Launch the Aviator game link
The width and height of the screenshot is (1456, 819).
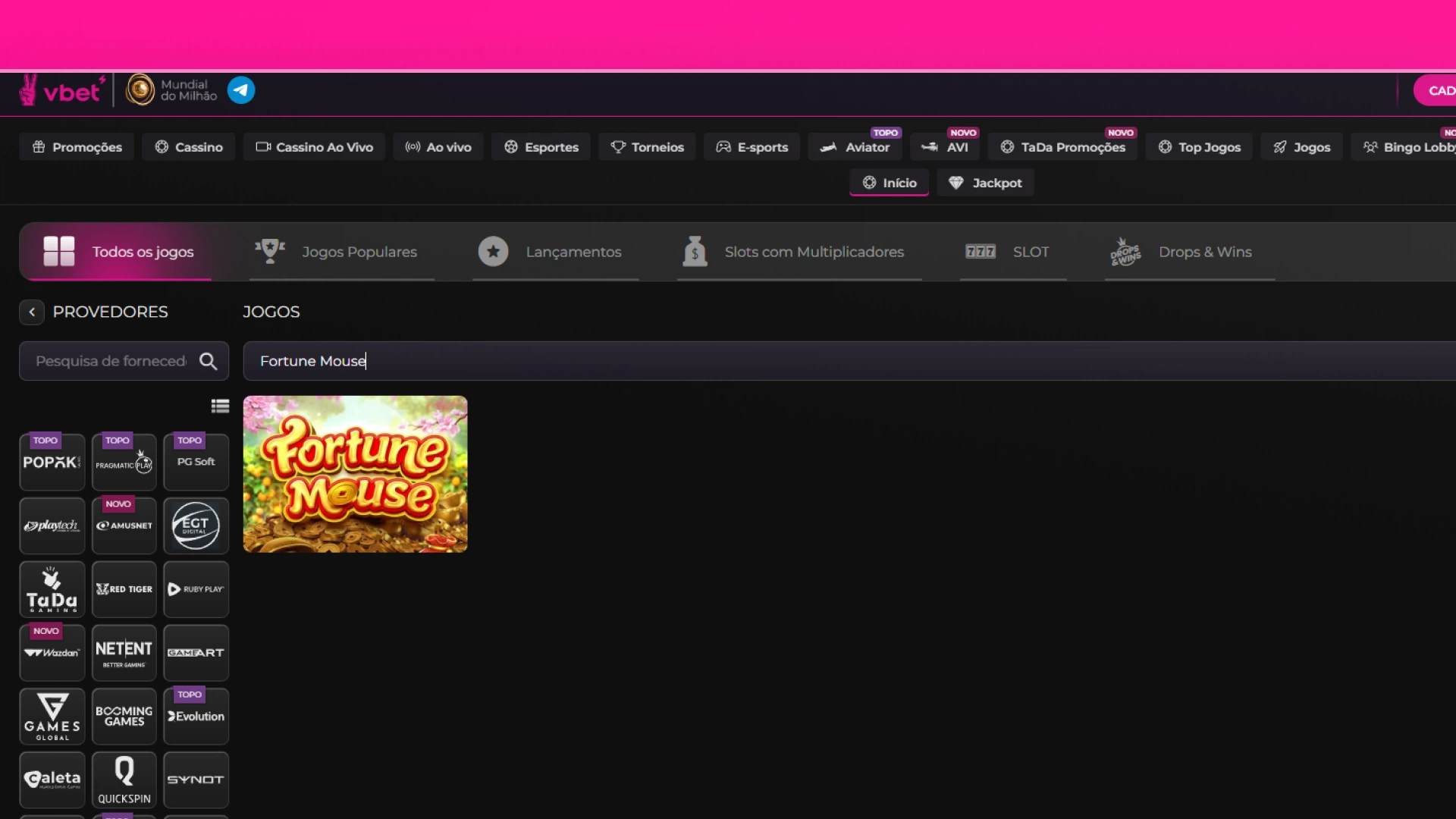click(x=855, y=147)
